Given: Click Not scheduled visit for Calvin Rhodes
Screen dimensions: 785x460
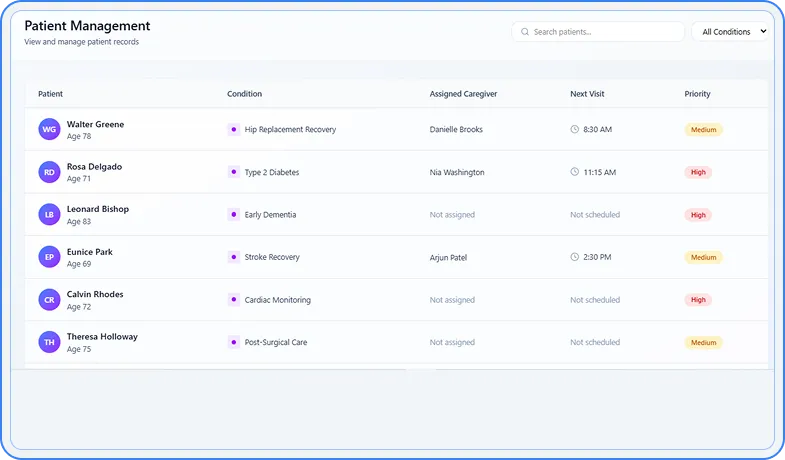Looking at the screenshot, I should pos(595,300).
